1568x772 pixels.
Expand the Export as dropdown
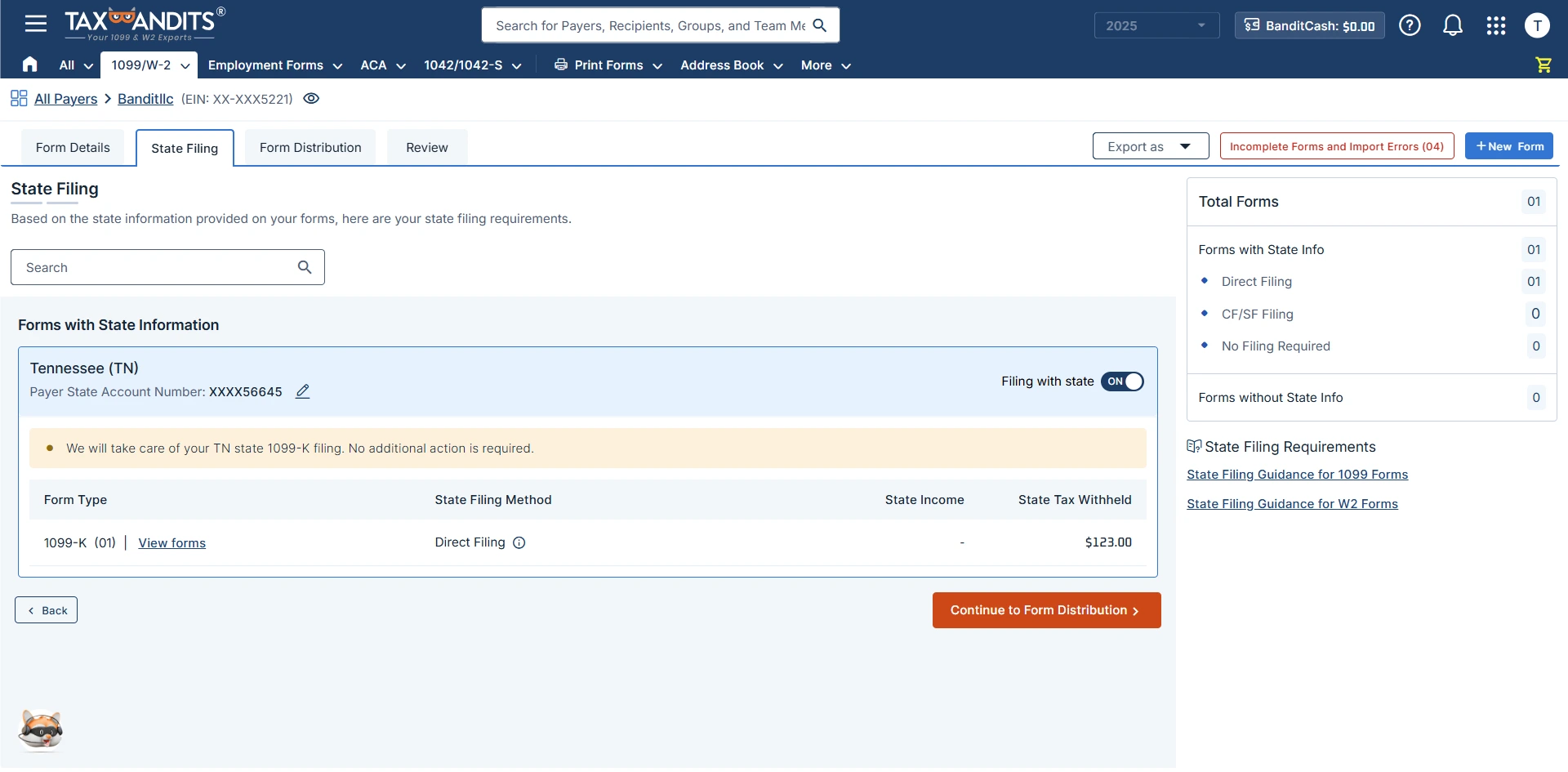1150,146
